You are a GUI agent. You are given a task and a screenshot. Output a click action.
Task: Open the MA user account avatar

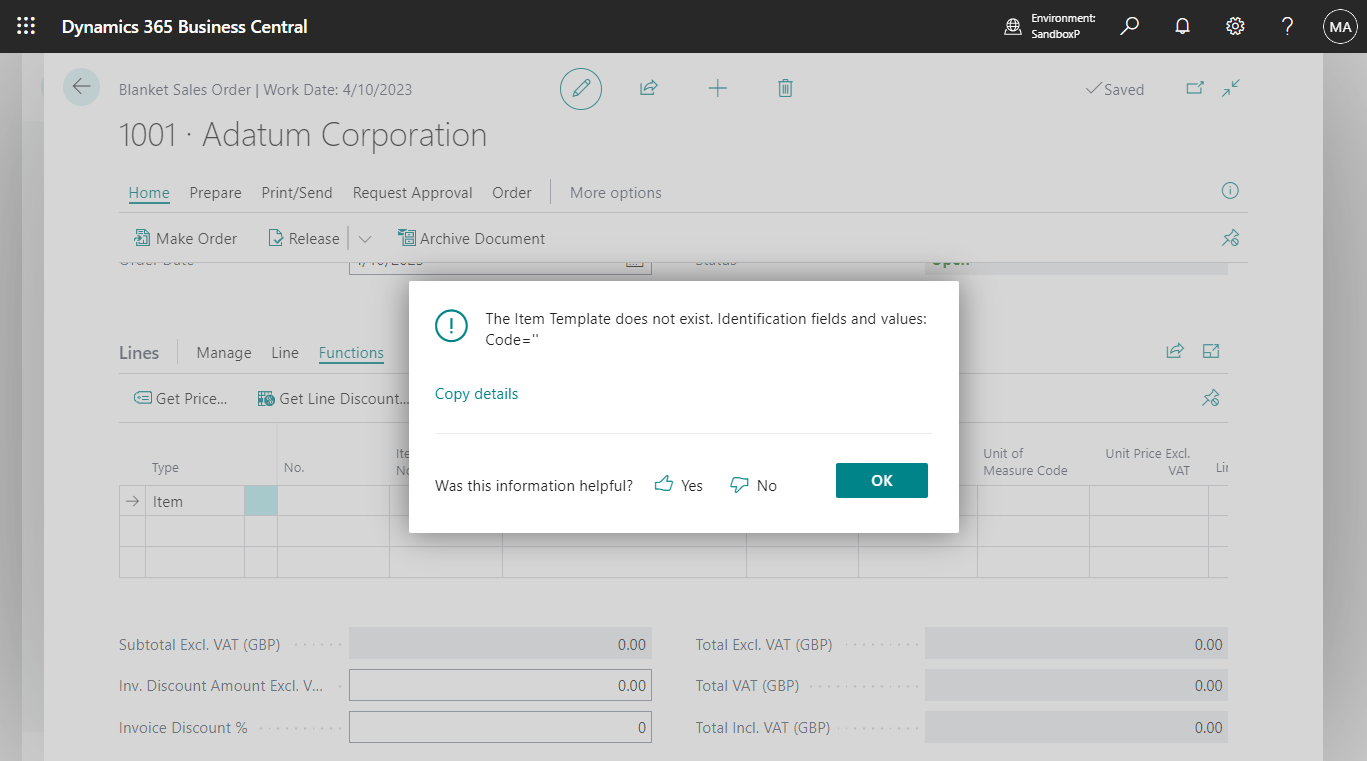click(x=1340, y=27)
